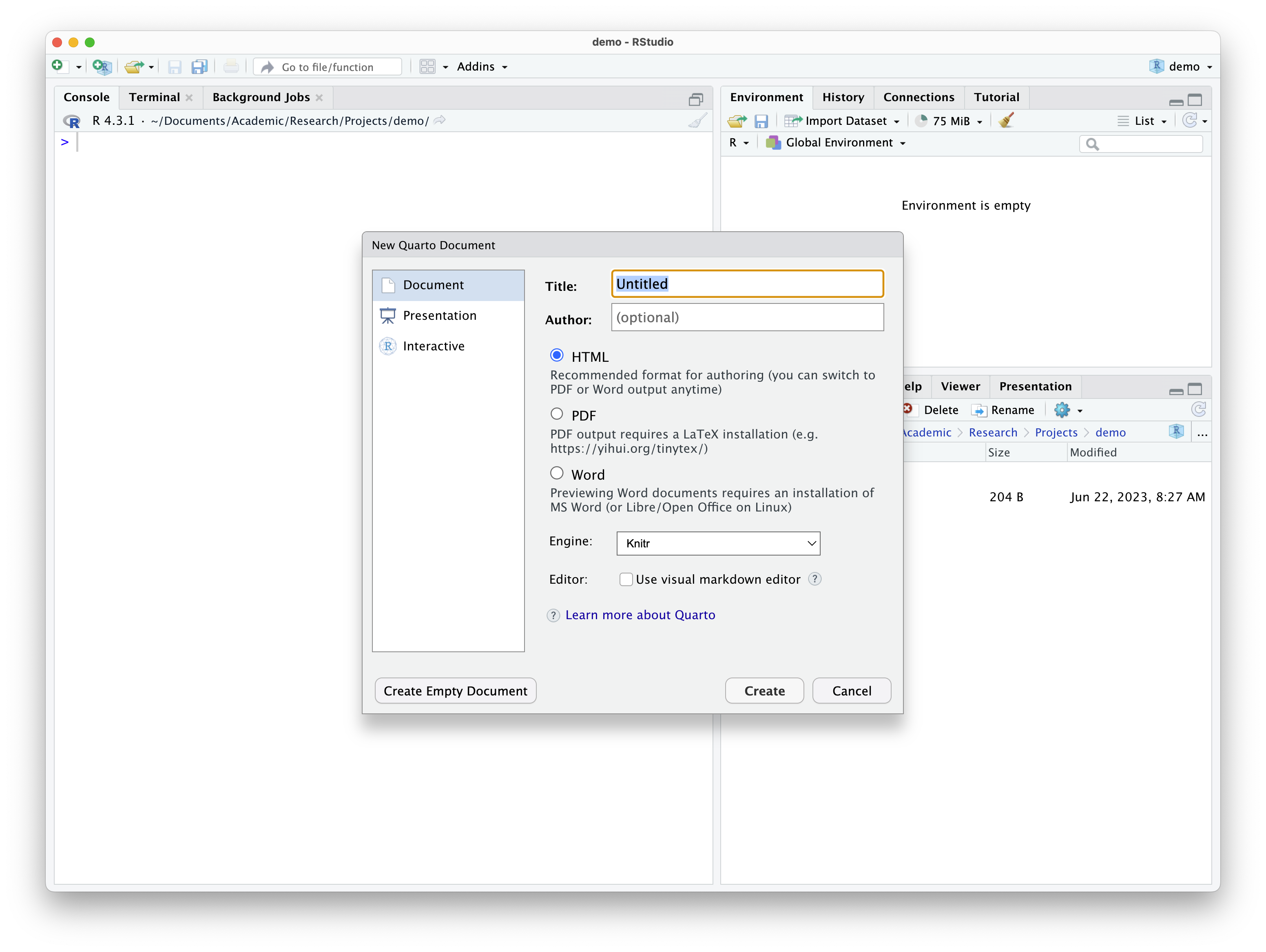Click the Create Empty Document button
This screenshot has width=1266, height=952.
[x=455, y=691]
